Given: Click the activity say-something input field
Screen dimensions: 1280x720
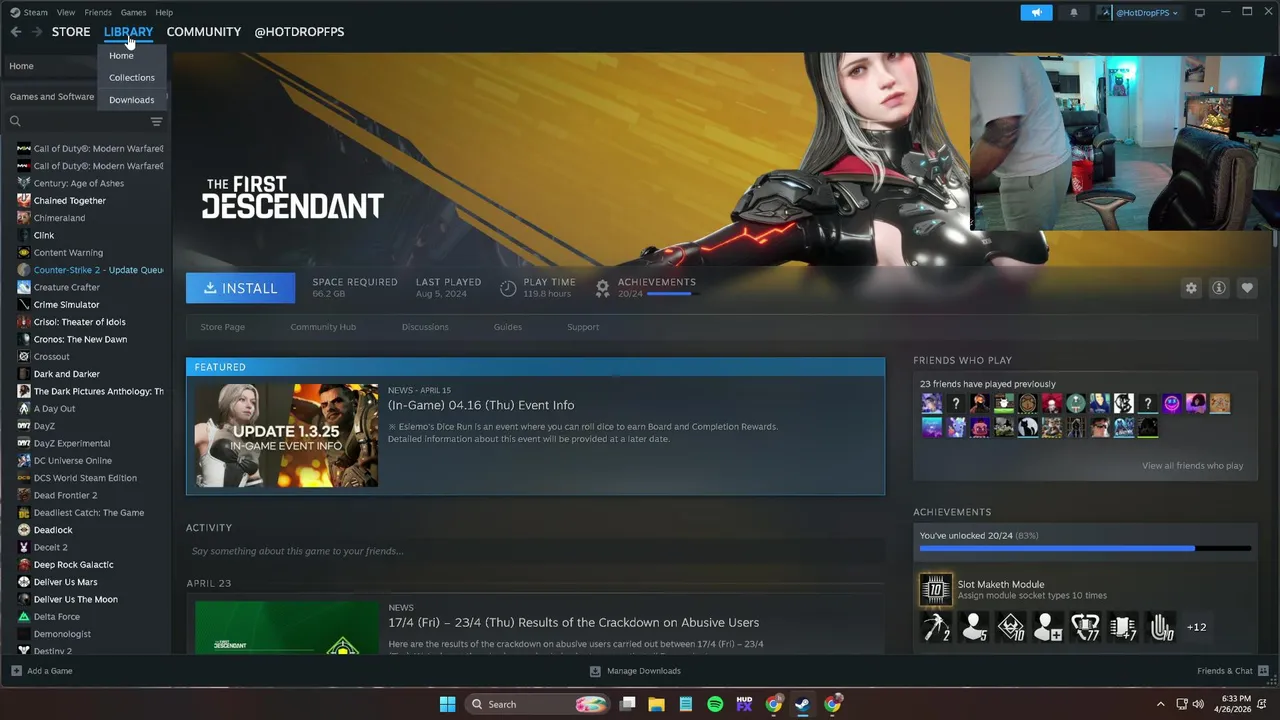Looking at the screenshot, I should coord(535,551).
